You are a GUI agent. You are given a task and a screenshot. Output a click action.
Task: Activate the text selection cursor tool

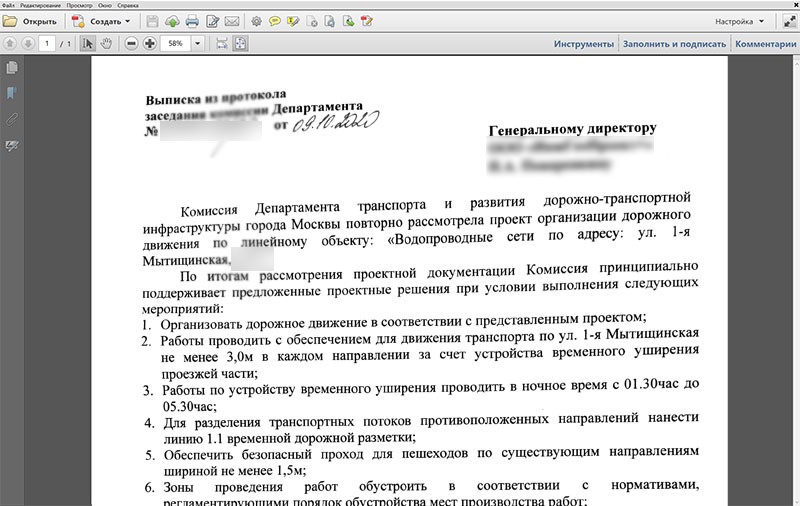[x=88, y=43]
